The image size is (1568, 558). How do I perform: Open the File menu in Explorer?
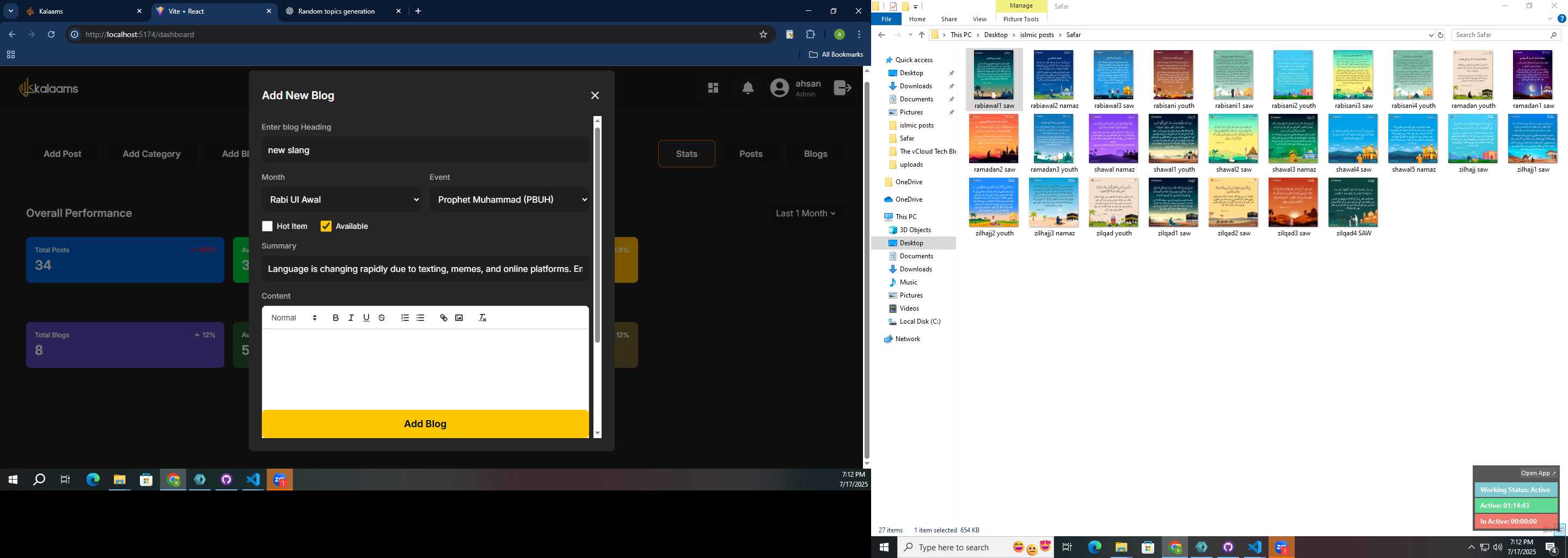pyautogui.click(x=886, y=19)
